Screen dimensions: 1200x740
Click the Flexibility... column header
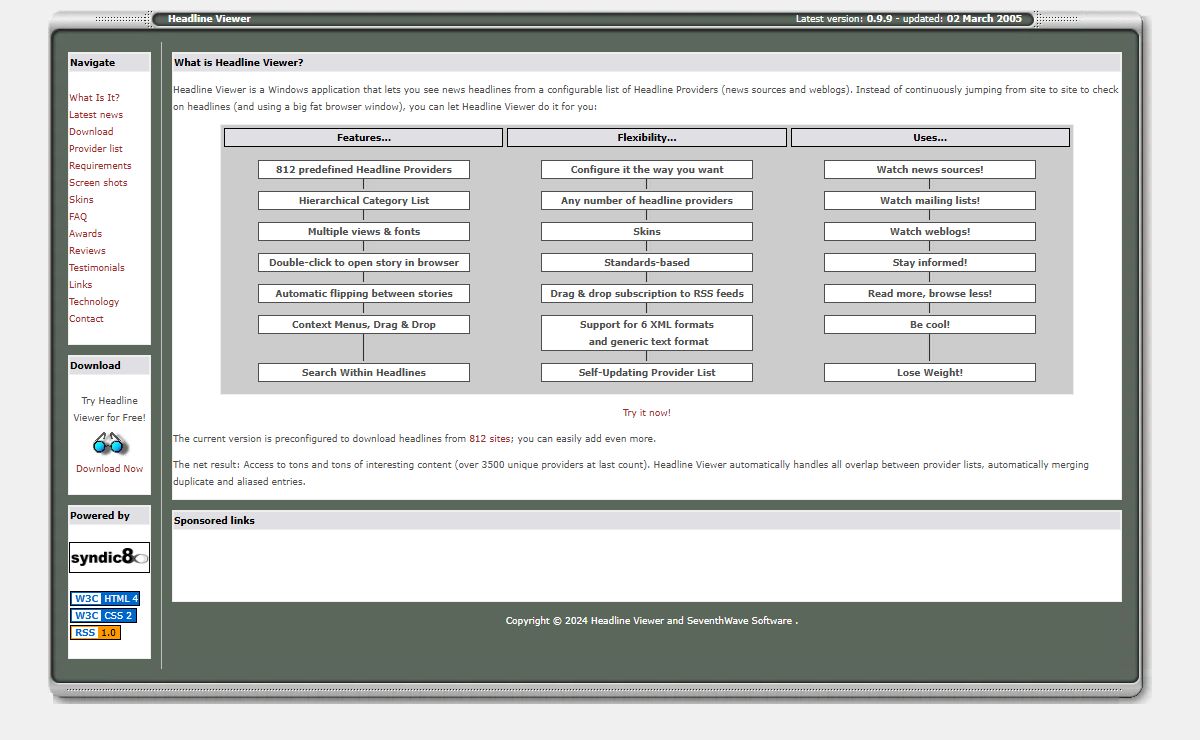(647, 138)
